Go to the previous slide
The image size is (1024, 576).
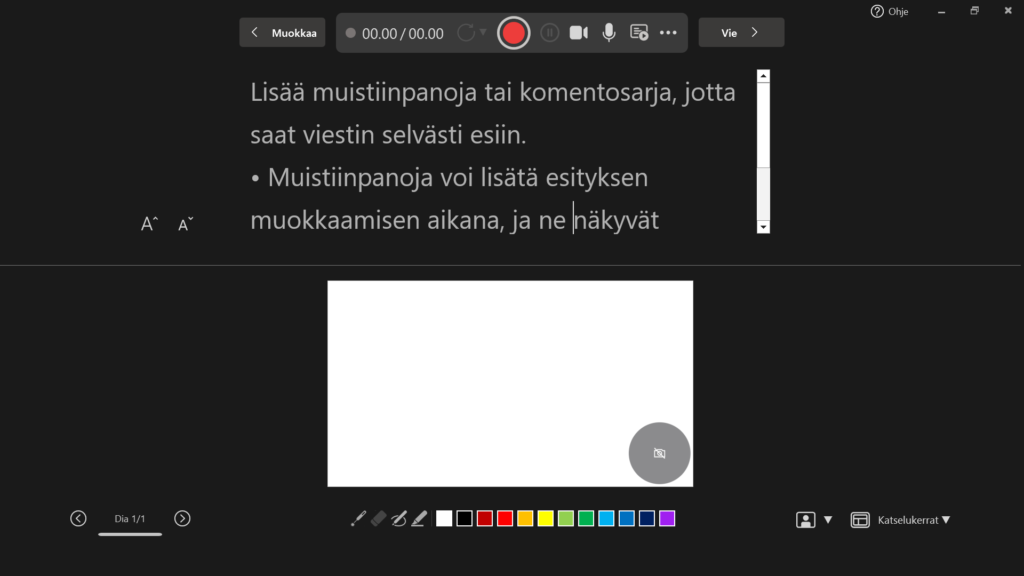point(78,518)
